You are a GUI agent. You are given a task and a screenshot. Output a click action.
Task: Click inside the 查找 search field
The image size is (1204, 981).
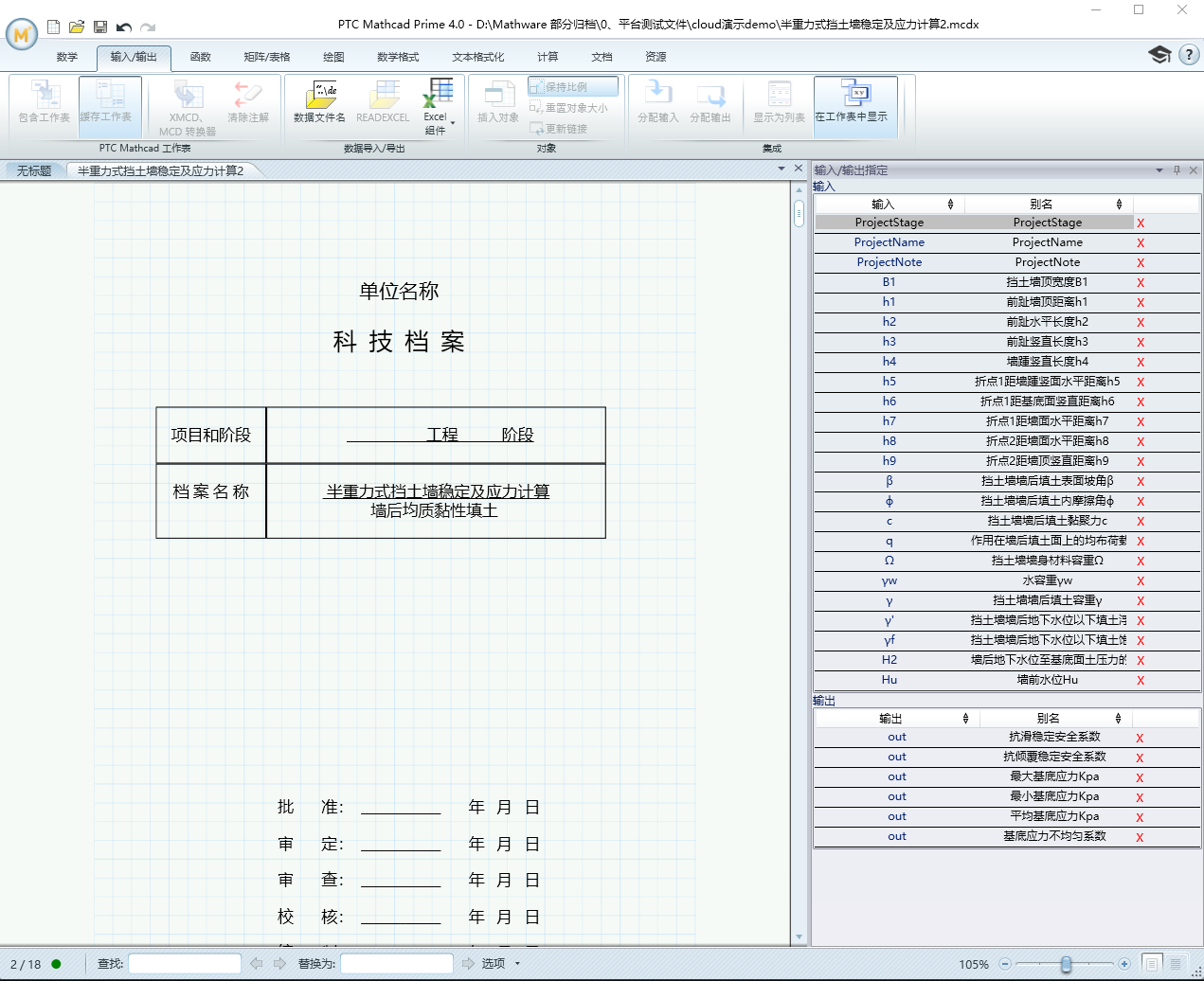pos(185,963)
